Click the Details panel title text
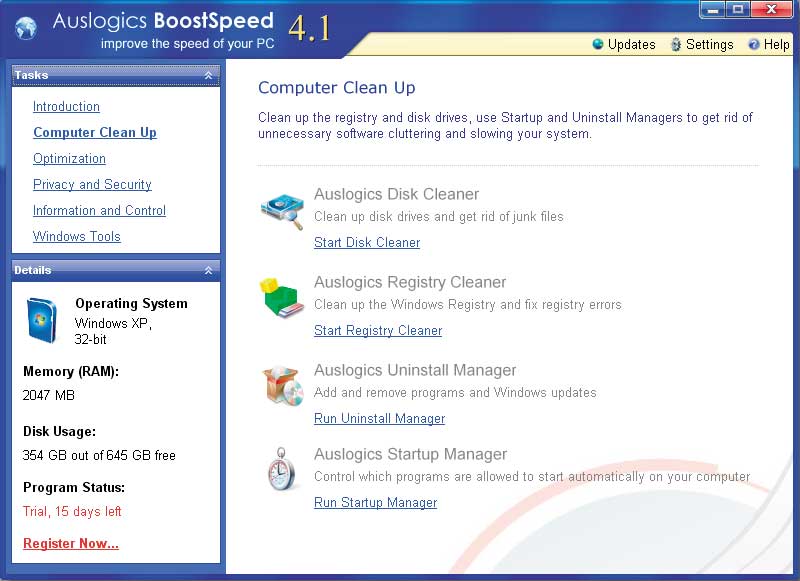 pyautogui.click(x=33, y=270)
